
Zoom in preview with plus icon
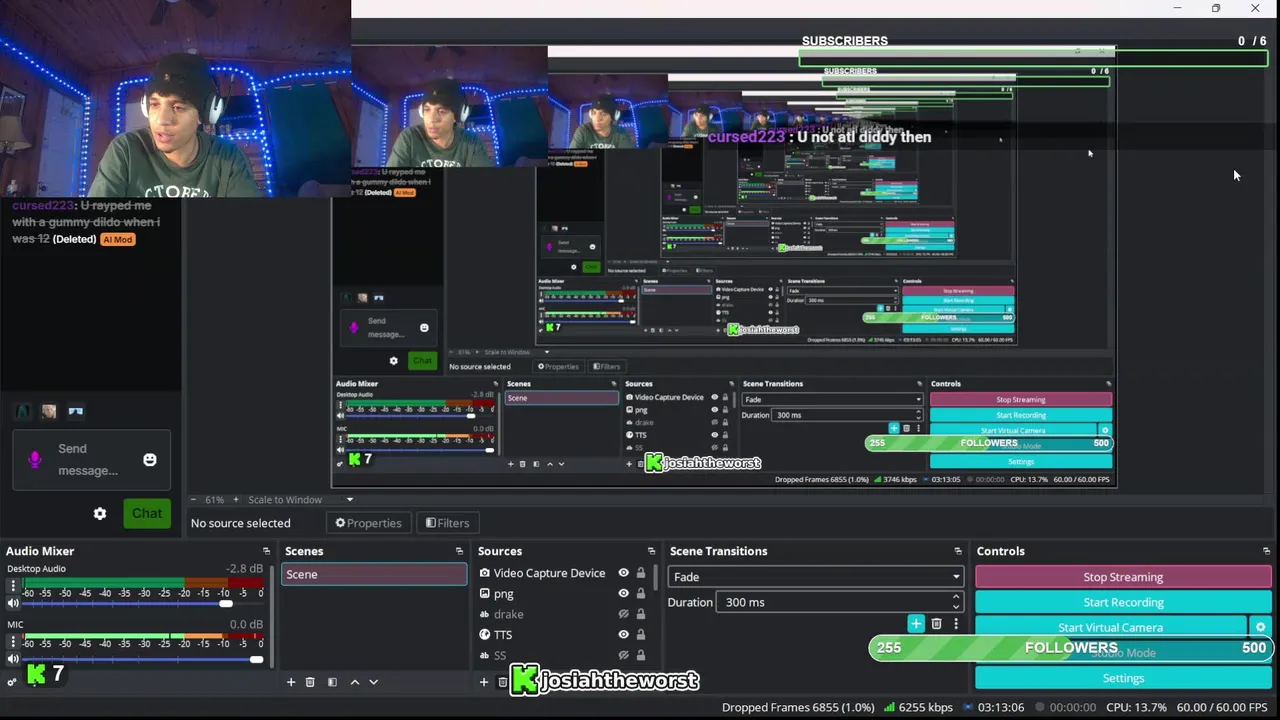[x=236, y=499]
